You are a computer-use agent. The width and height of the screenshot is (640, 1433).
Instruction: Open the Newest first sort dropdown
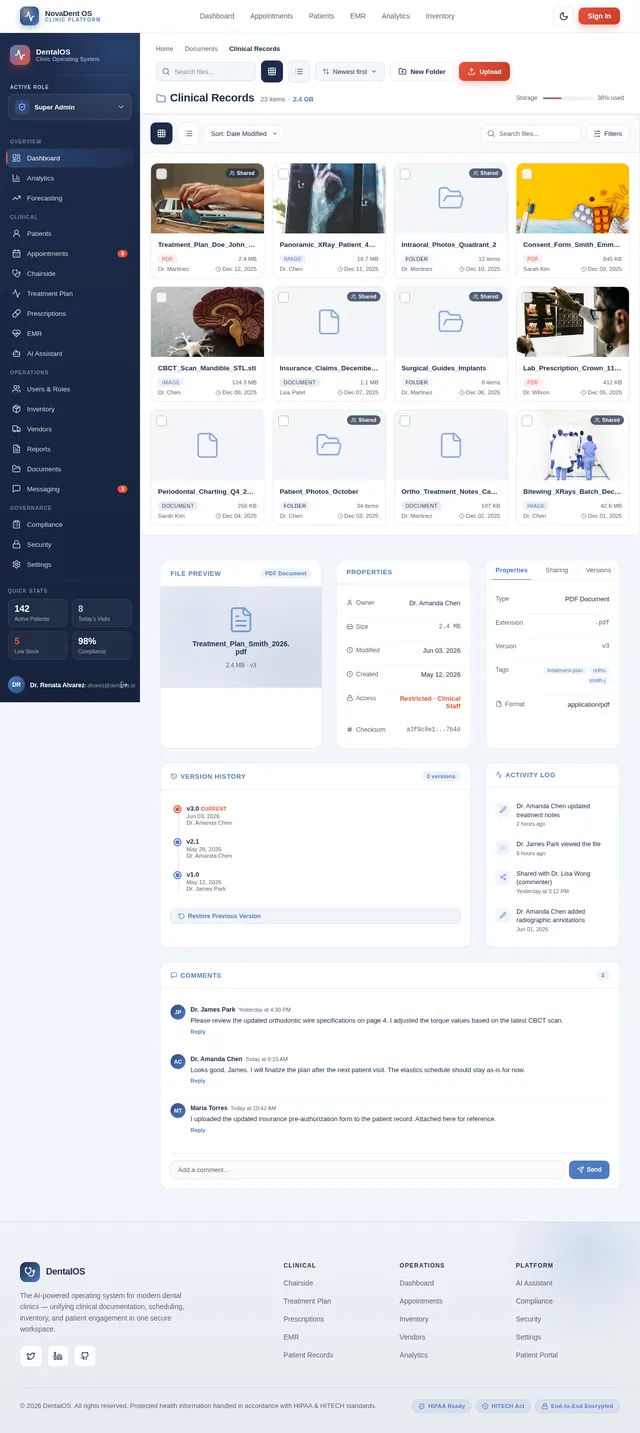coord(350,72)
